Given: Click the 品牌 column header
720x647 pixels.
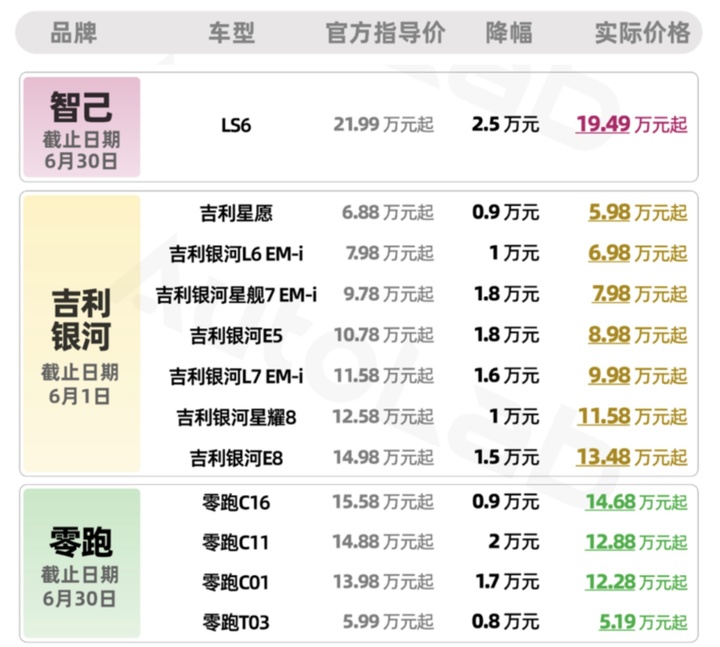Looking at the screenshot, I should (73, 33).
